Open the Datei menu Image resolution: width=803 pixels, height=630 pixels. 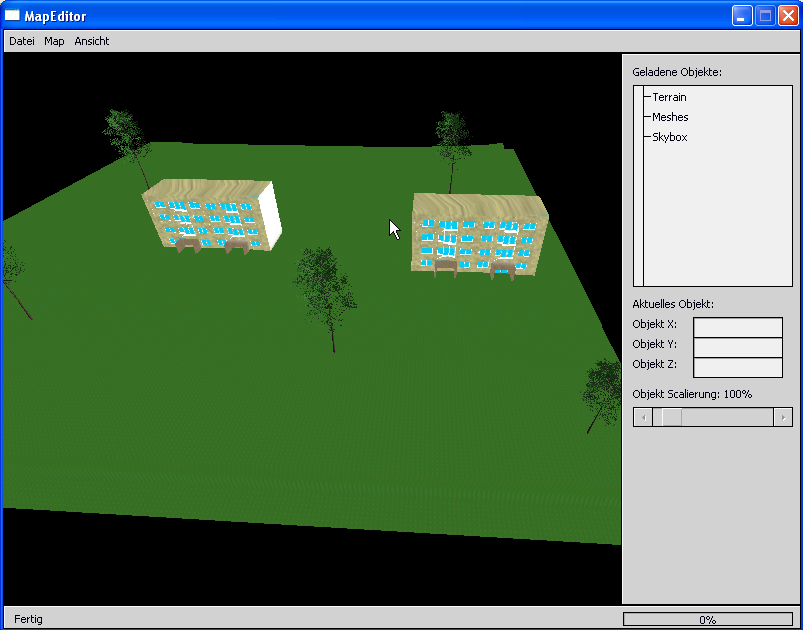coord(21,41)
